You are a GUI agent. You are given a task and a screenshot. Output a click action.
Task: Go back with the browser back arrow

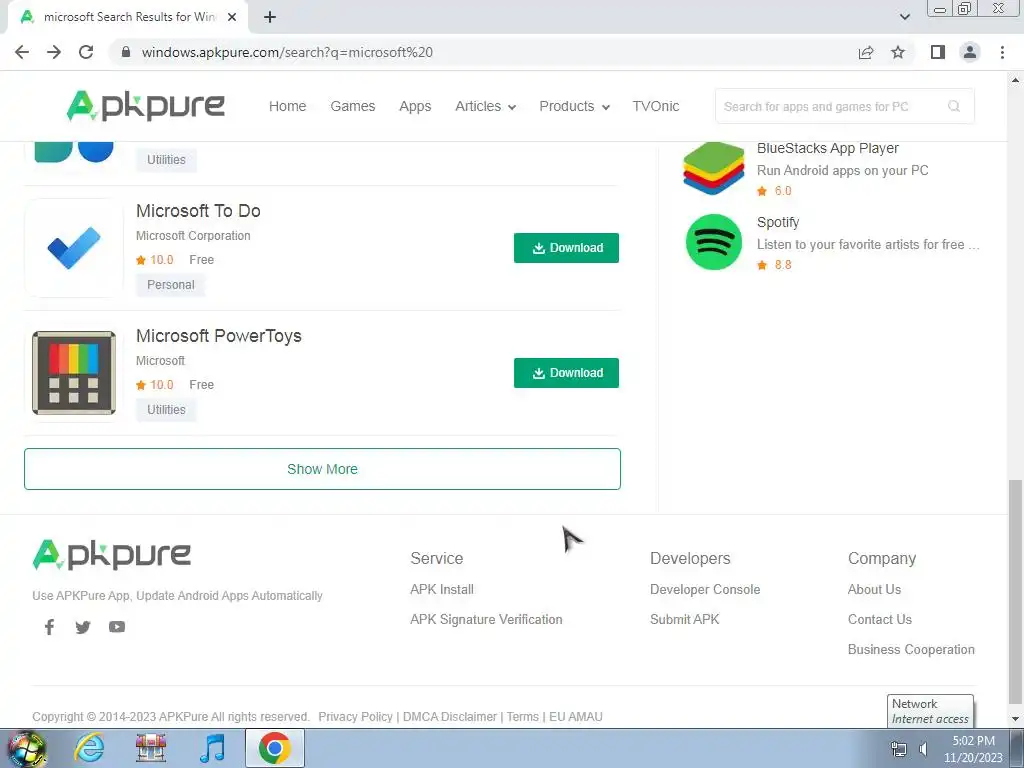[x=22, y=52]
